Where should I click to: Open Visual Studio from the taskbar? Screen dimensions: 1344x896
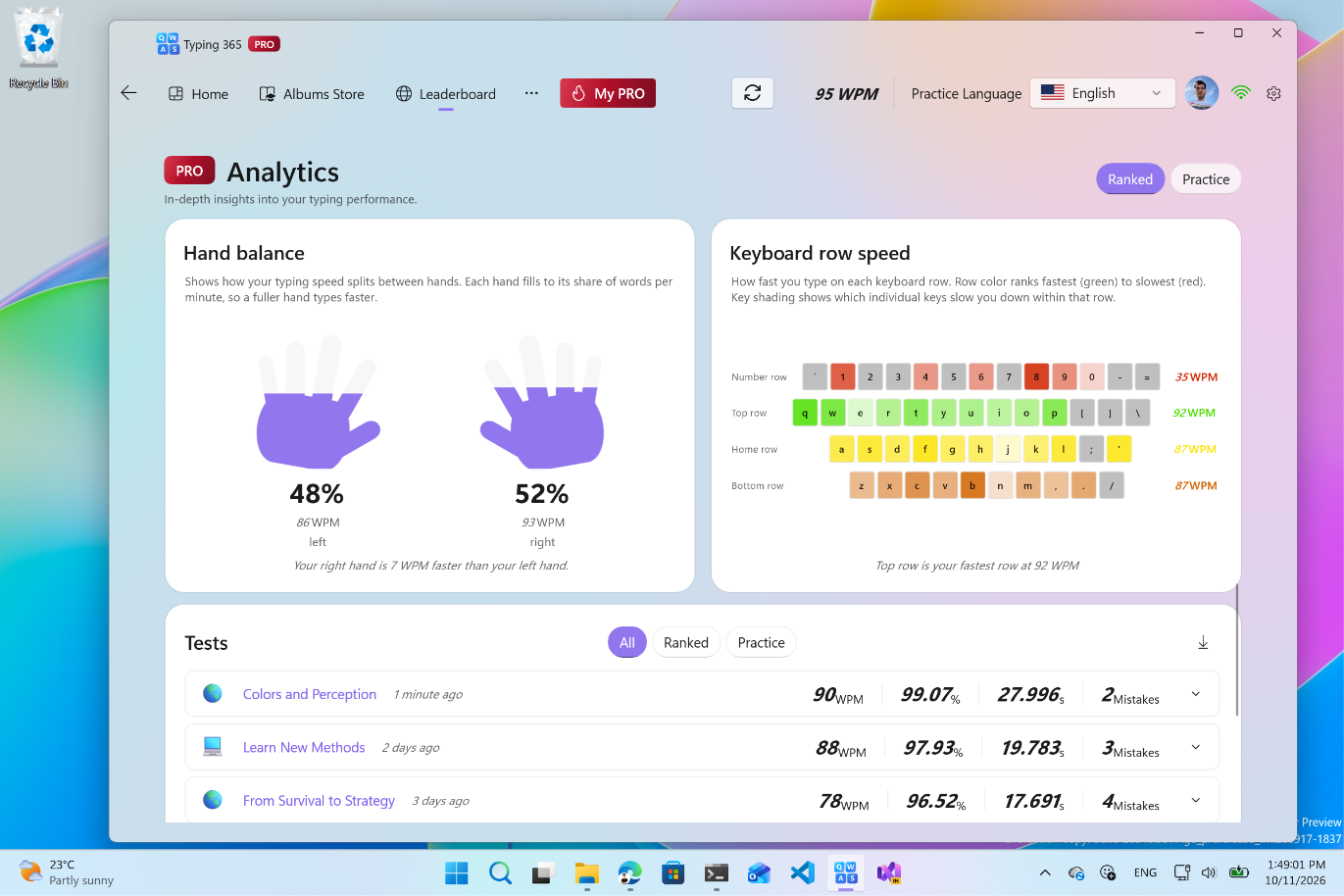pos(888,872)
